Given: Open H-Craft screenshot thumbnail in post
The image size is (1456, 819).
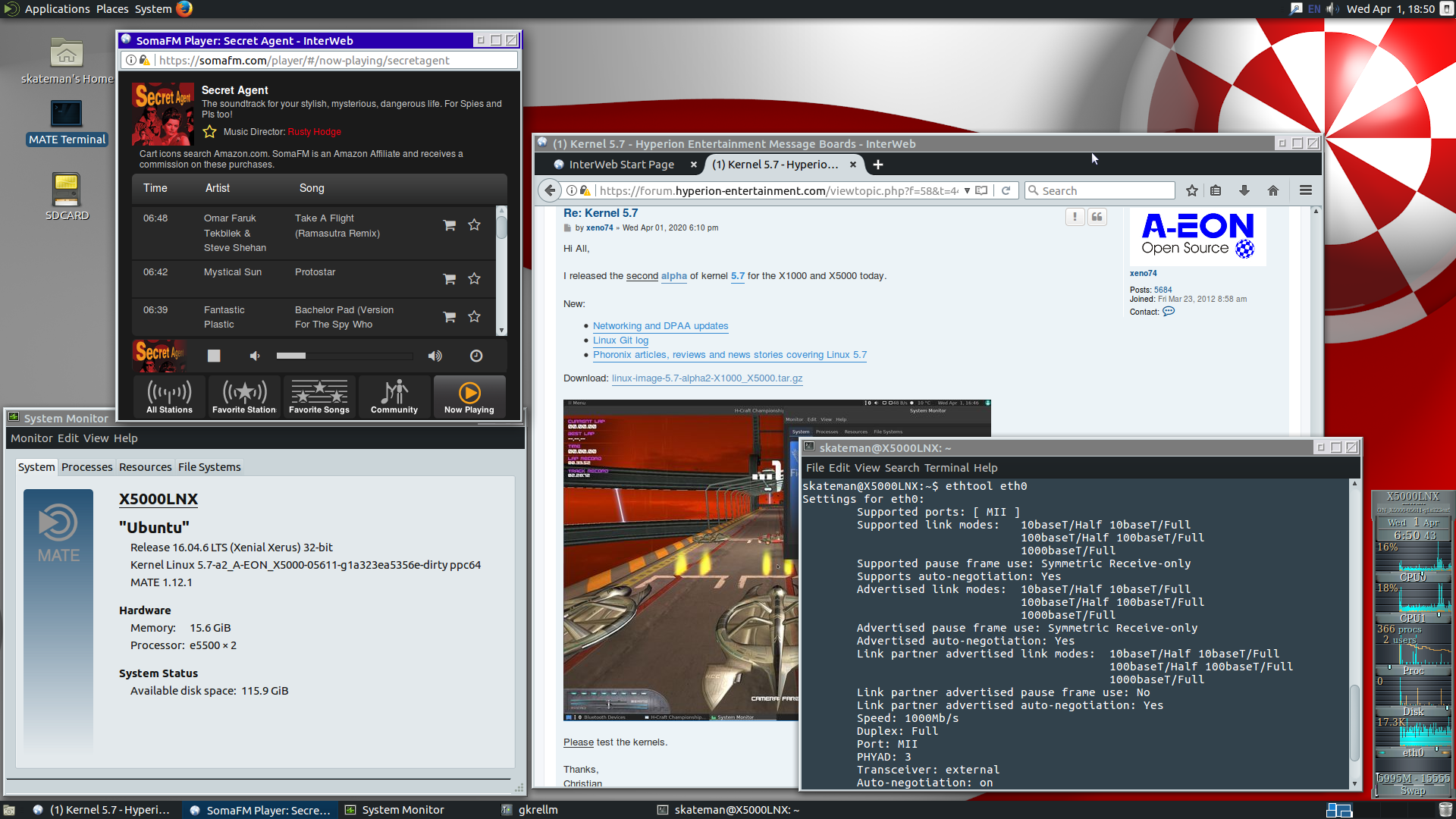Looking at the screenshot, I should 682,560.
